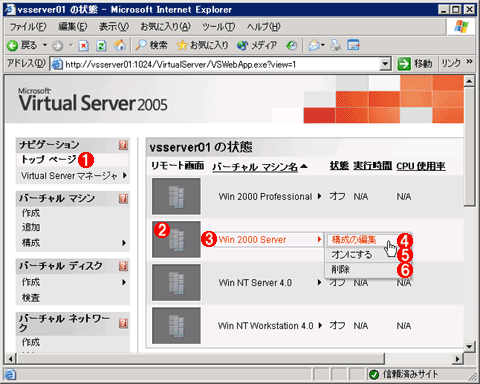Open the ヘルプ(H) menu
The height and width of the screenshot is (384, 480).
[263, 27]
